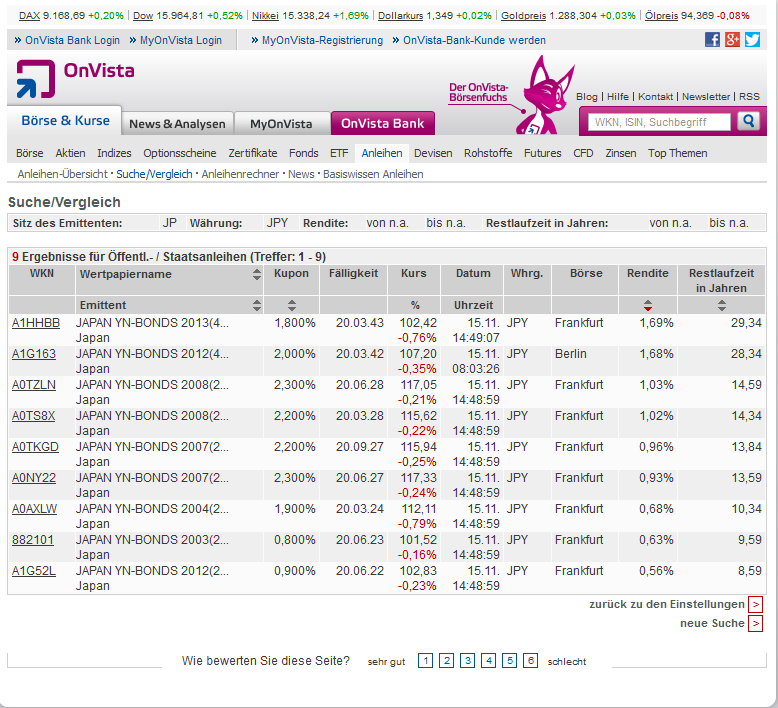The width and height of the screenshot is (778, 708).
Task: Rate the page 6 (schlecht)
Action: pos(530,661)
